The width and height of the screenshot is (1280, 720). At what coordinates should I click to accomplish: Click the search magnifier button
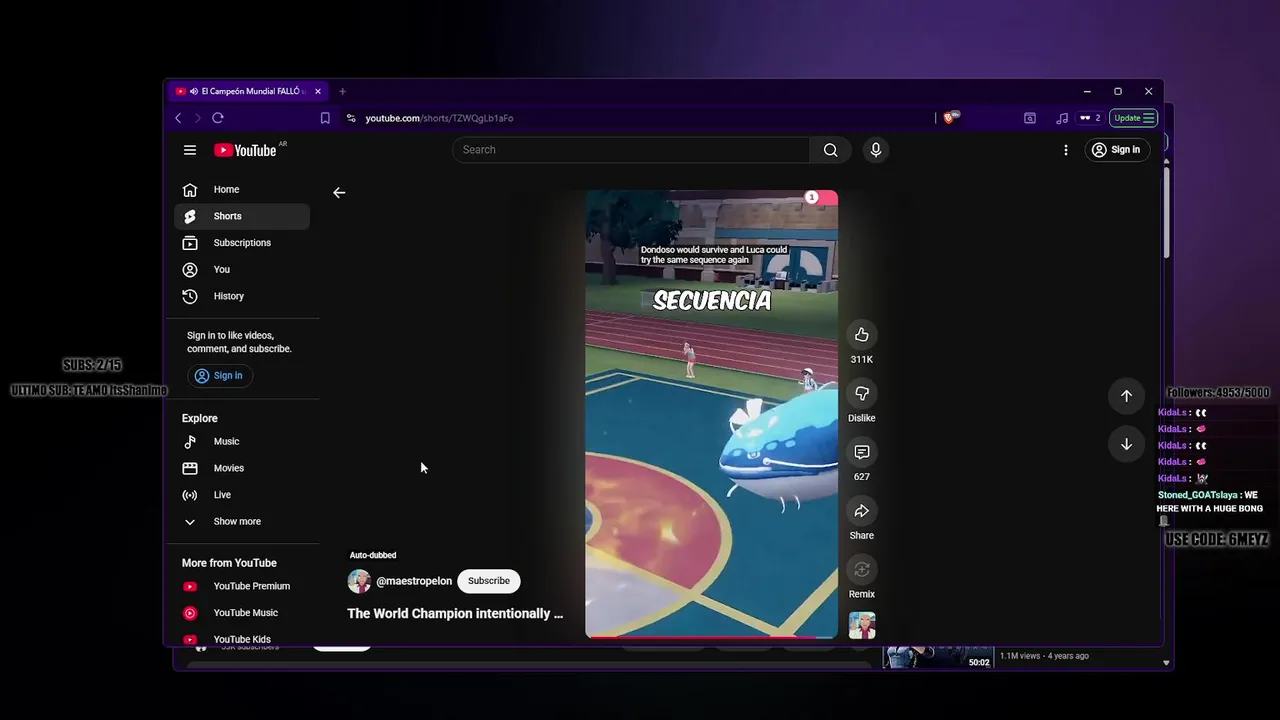(830, 150)
